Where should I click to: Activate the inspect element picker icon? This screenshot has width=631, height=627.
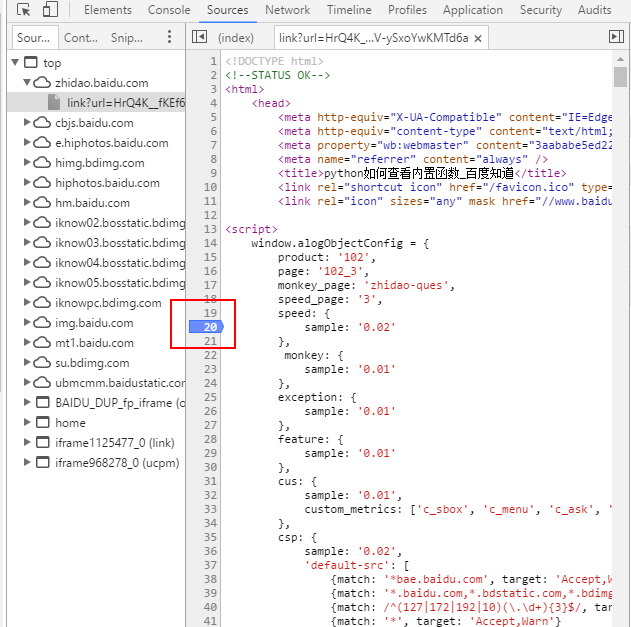[x=23, y=10]
